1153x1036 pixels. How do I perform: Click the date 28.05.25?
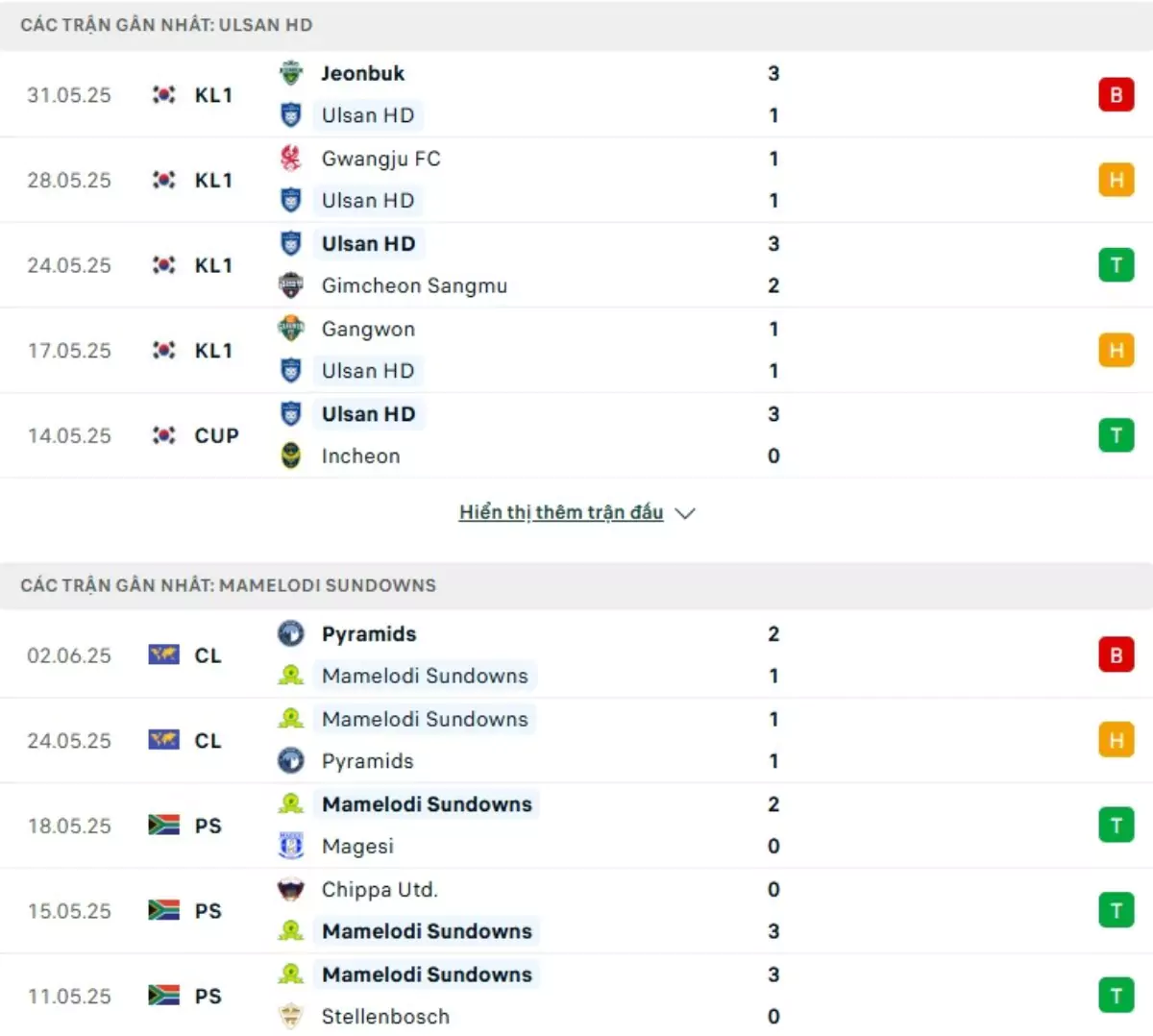69,181
